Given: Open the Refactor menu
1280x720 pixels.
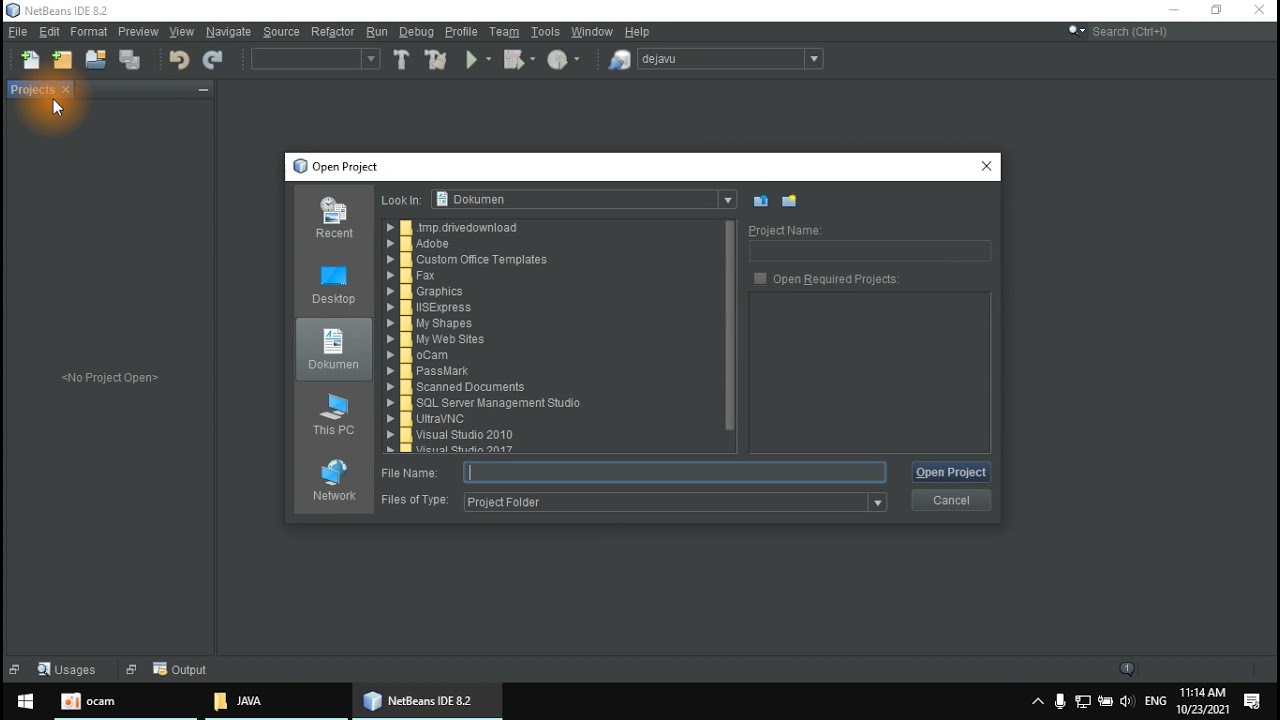Looking at the screenshot, I should [332, 32].
